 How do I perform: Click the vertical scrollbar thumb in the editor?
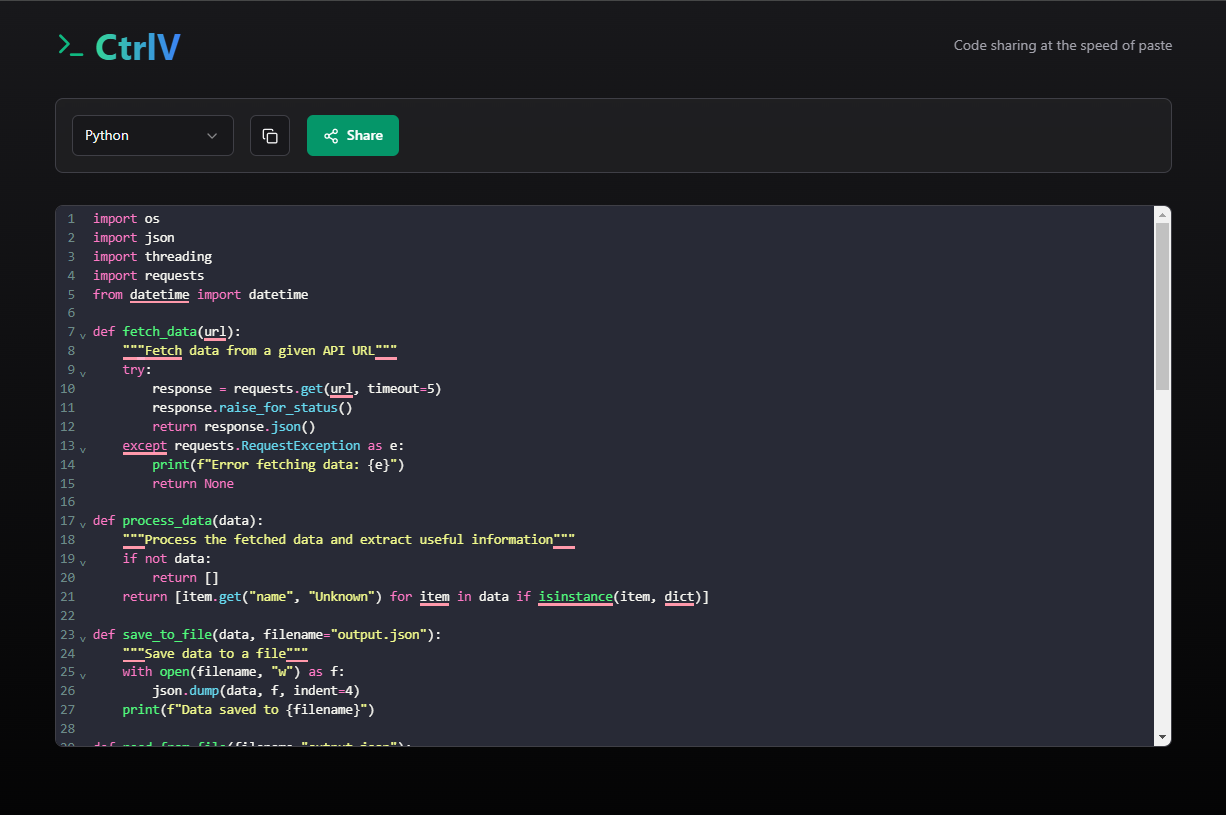point(1162,306)
